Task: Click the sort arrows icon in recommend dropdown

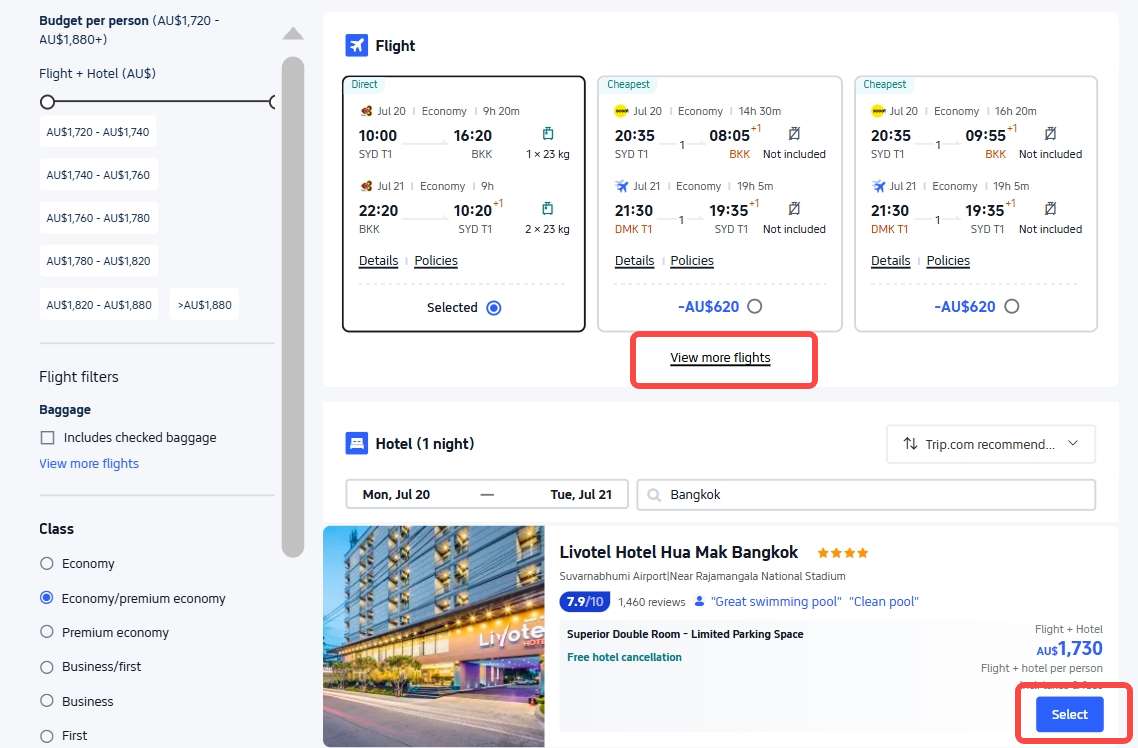Action: pyautogui.click(x=910, y=443)
